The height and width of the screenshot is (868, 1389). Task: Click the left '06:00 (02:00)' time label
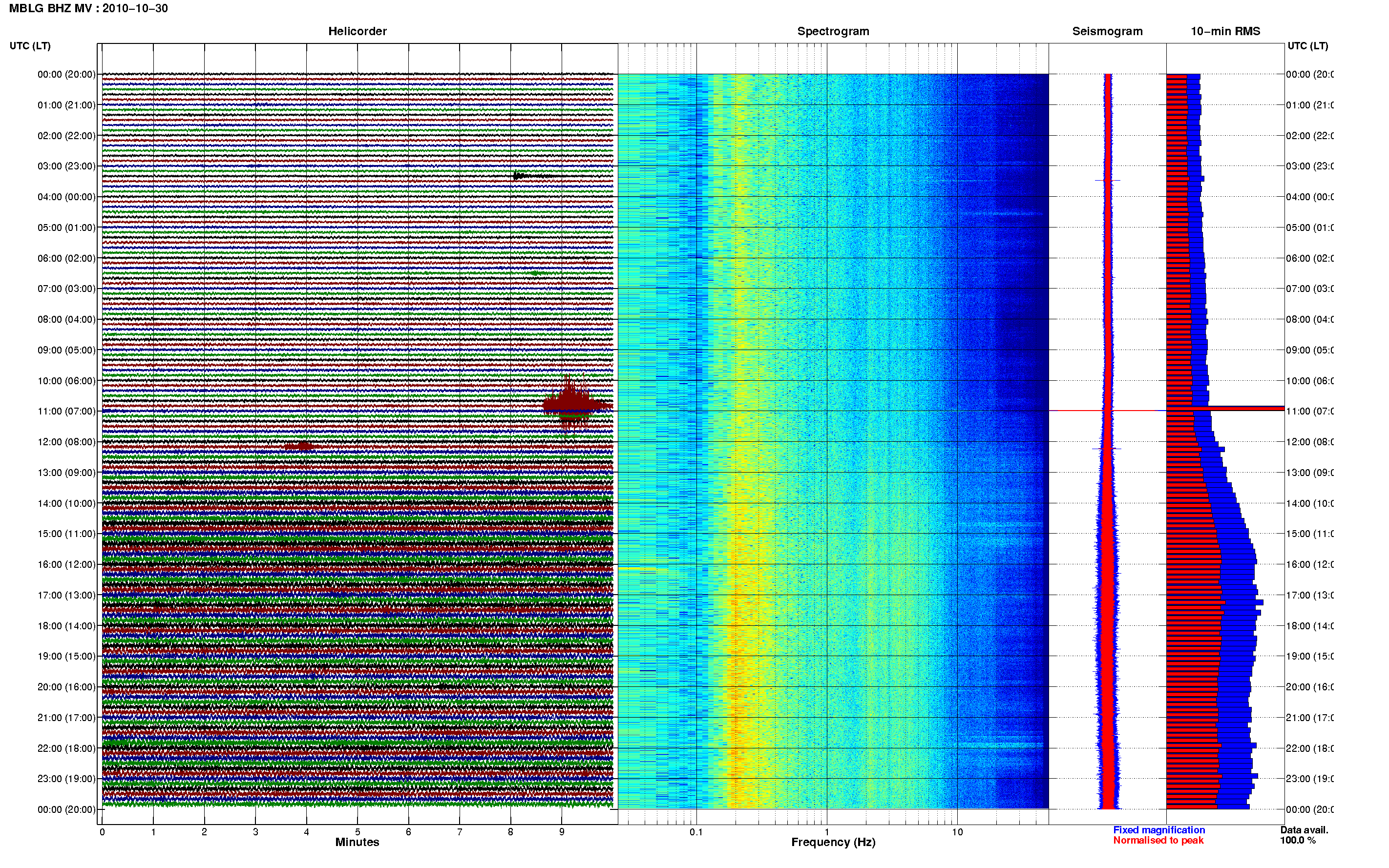66,258
